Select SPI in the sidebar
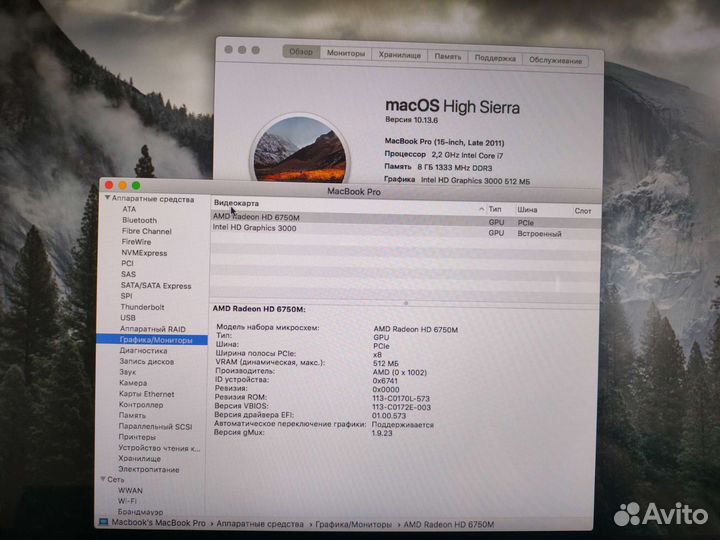 [x=126, y=296]
